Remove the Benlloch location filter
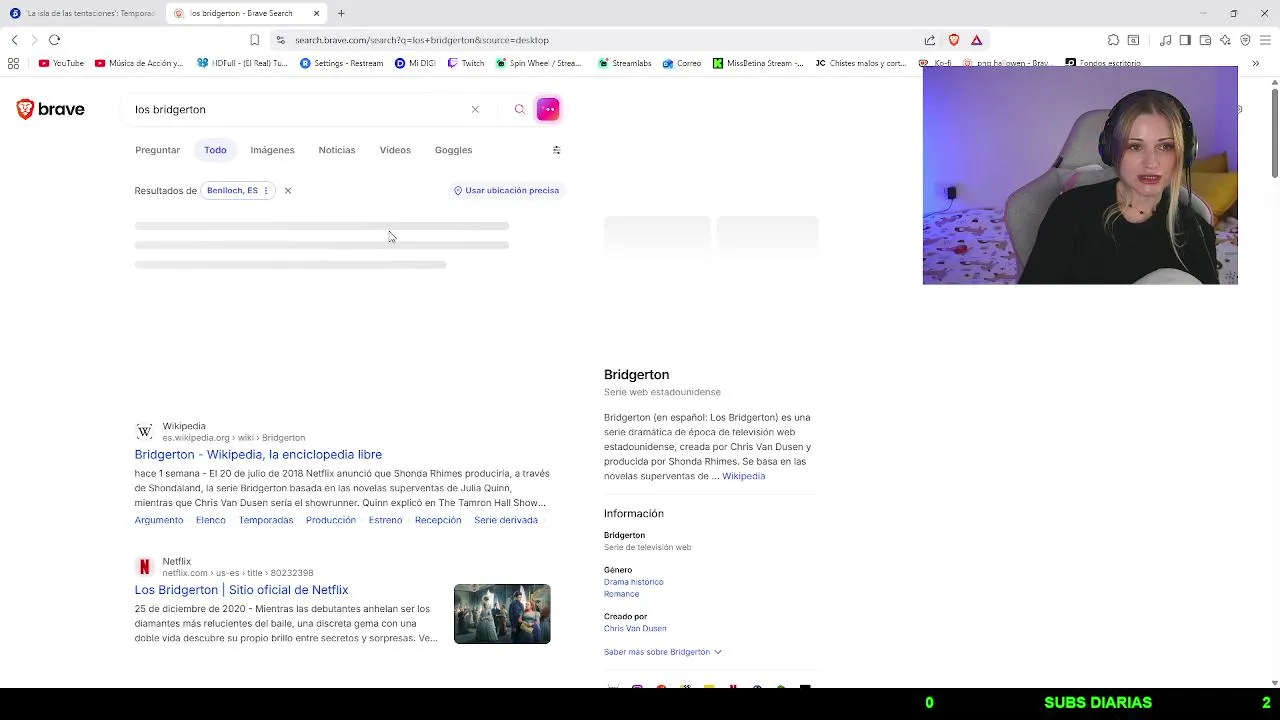Image resolution: width=1280 pixels, height=720 pixels. point(287,190)
